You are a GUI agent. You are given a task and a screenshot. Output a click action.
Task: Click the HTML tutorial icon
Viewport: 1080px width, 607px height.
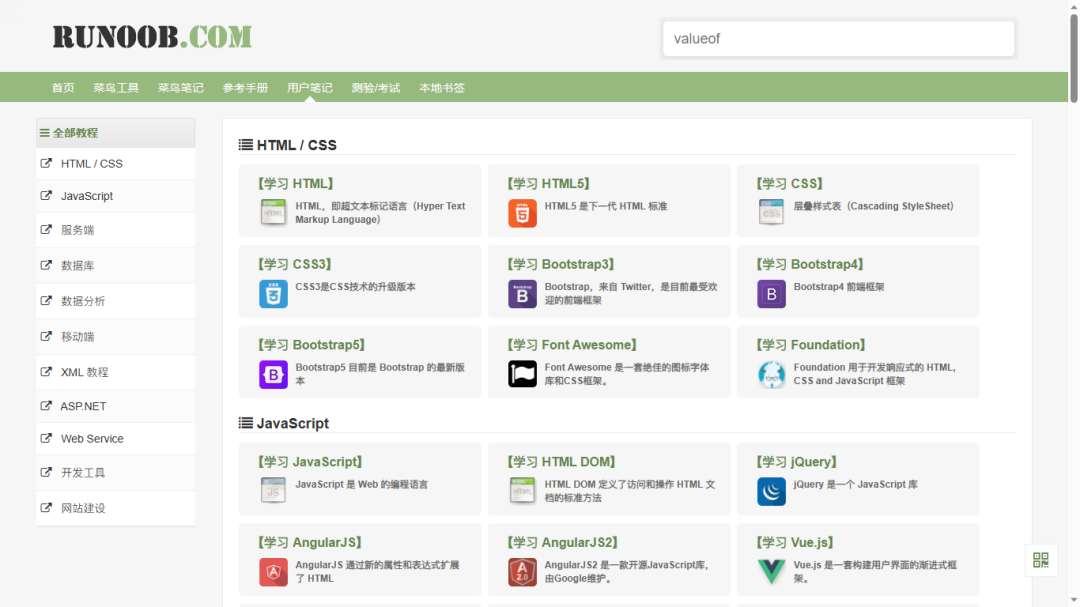tap(273, 213)
